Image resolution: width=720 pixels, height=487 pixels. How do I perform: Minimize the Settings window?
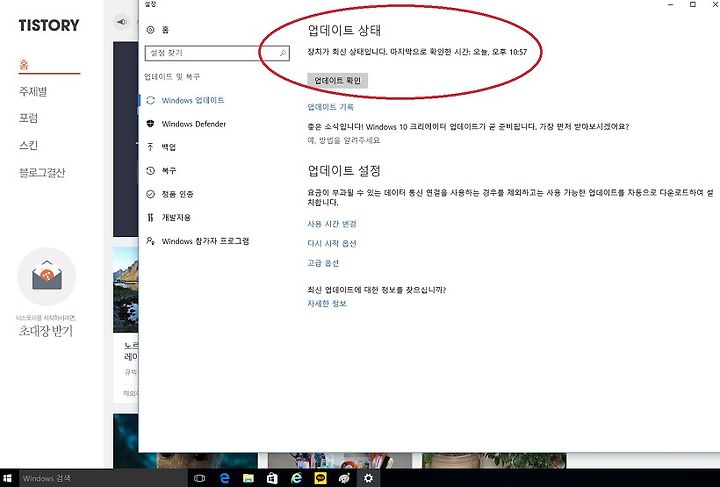(x=671, y=5)
